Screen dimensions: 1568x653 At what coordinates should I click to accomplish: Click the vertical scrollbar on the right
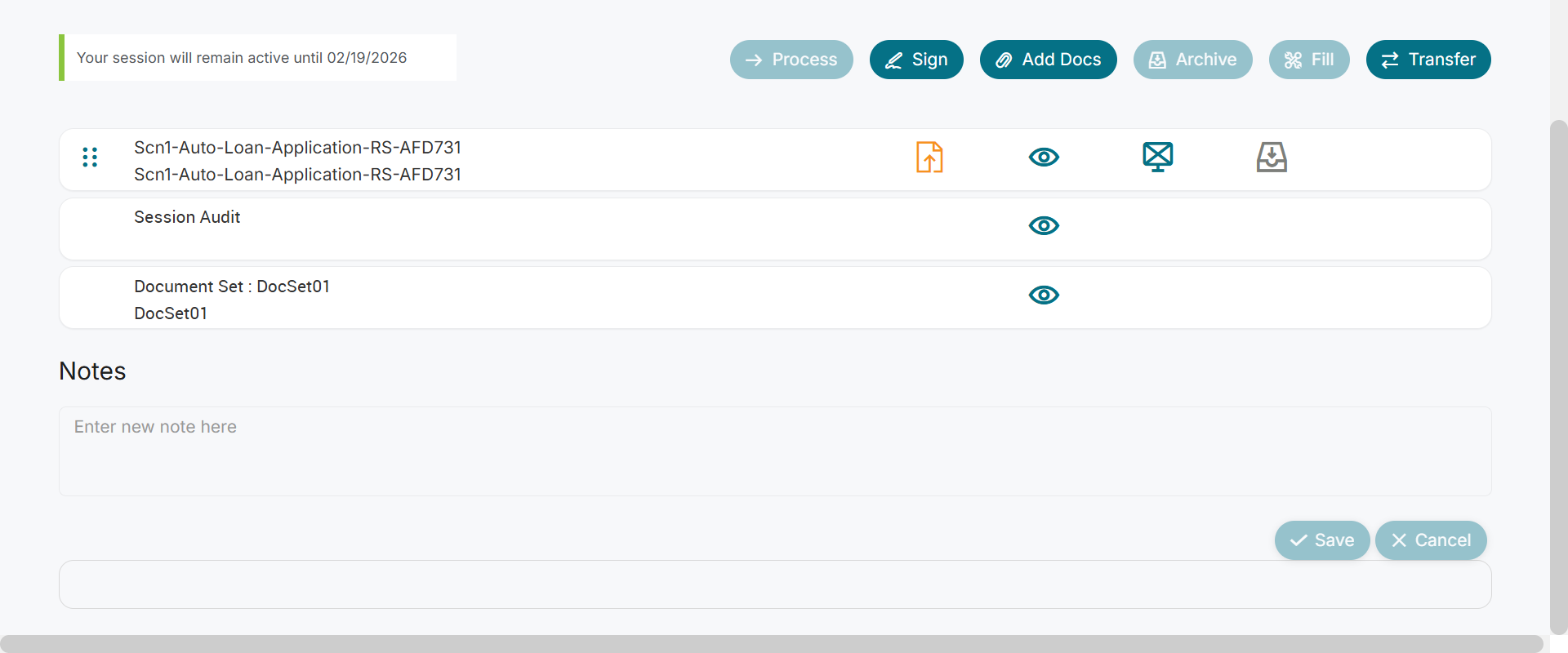coord(1558,375)
